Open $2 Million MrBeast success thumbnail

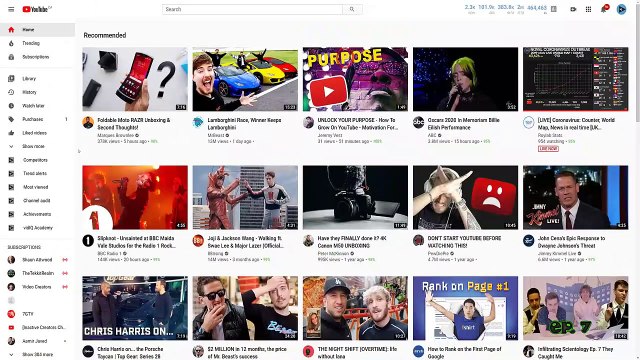click(245, 308)
